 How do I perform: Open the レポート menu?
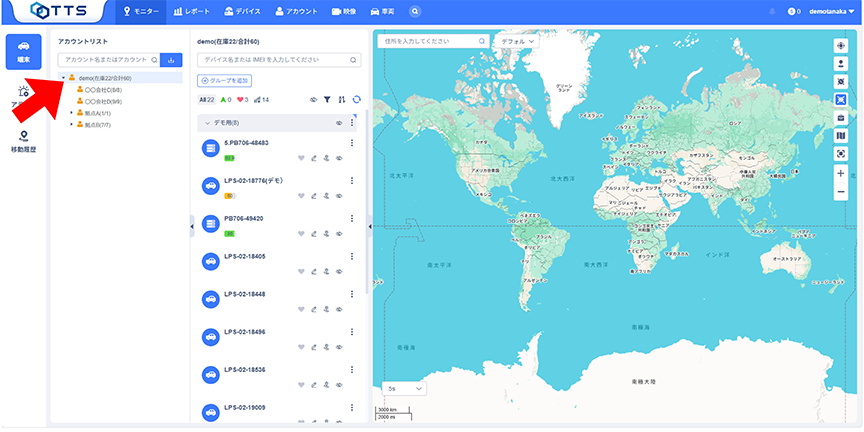coord(192,11)
